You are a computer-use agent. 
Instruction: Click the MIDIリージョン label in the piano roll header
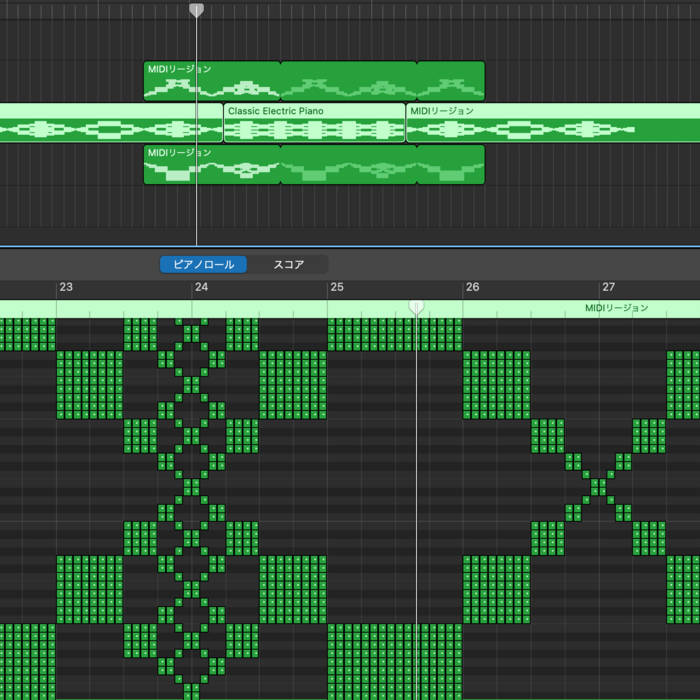pyautogui.click(x=616, y=308)
